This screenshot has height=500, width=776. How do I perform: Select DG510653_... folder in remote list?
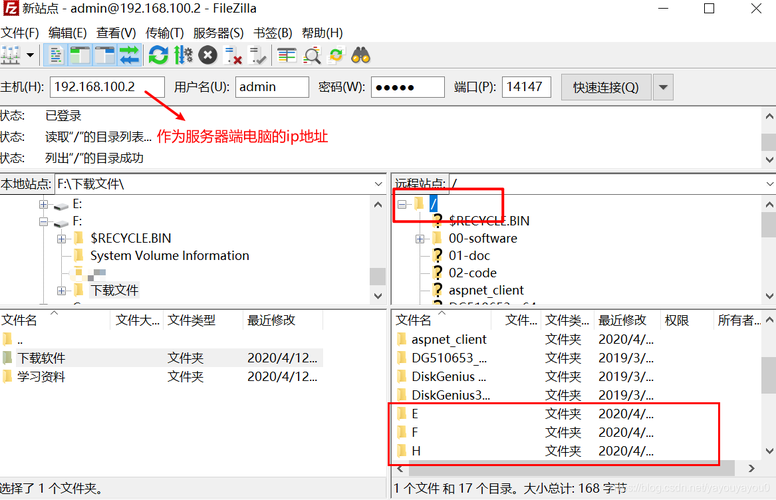point(577,358)
